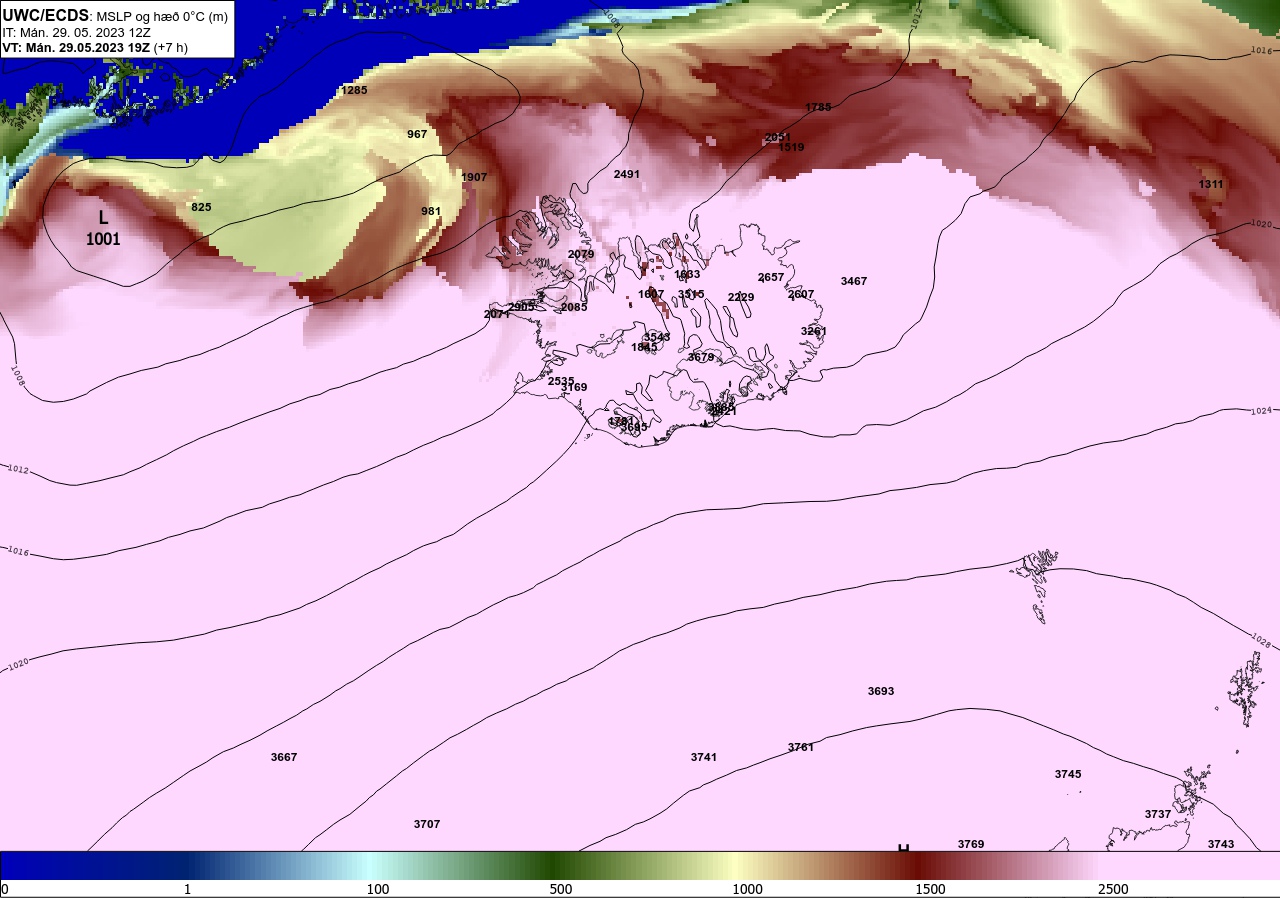
Task: Click the value 3667 in the southwest
Action: [x=284, y=757]
